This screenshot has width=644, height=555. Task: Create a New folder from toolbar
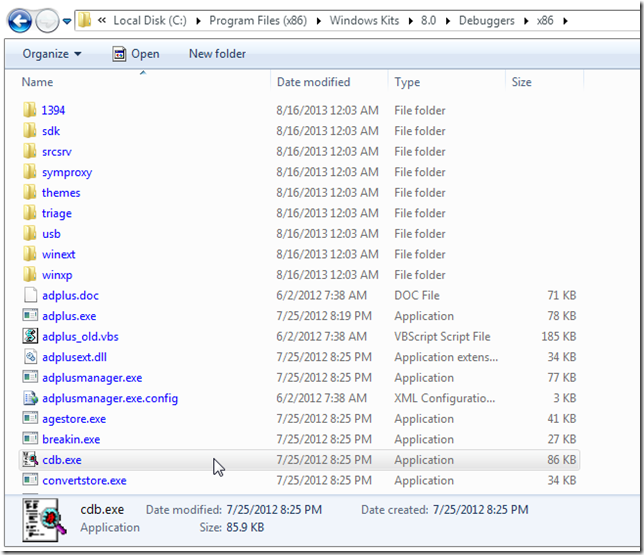(x=217, y=54)
